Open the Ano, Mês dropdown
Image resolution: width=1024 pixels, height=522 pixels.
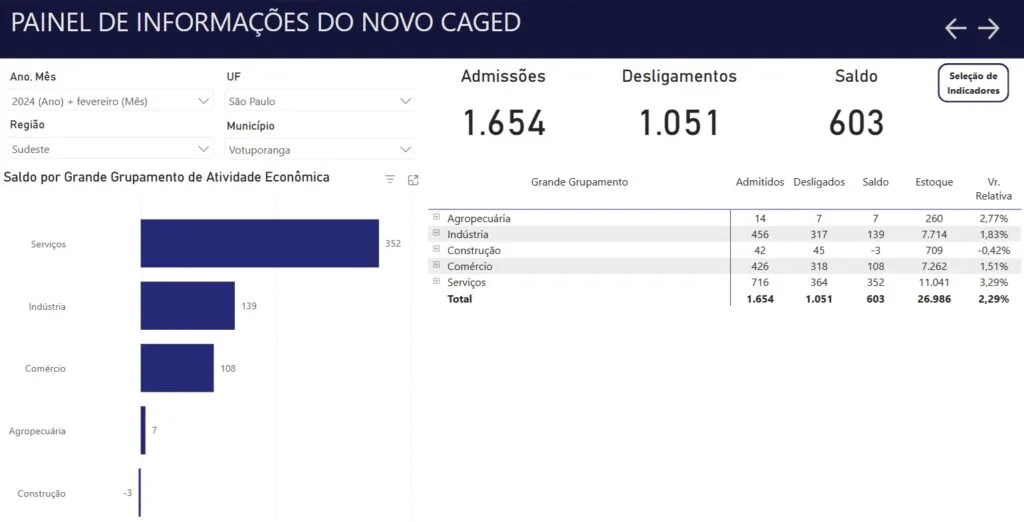coord(111,101)
